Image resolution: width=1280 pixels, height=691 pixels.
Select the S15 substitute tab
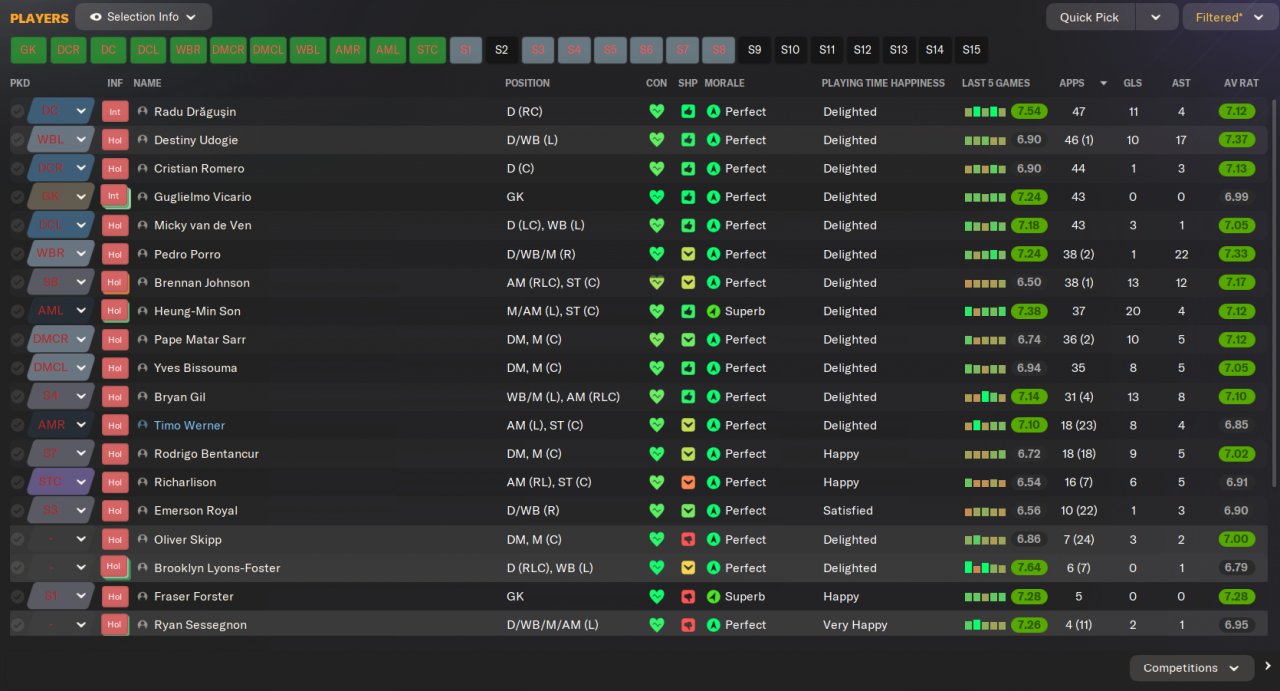[971, 50]
